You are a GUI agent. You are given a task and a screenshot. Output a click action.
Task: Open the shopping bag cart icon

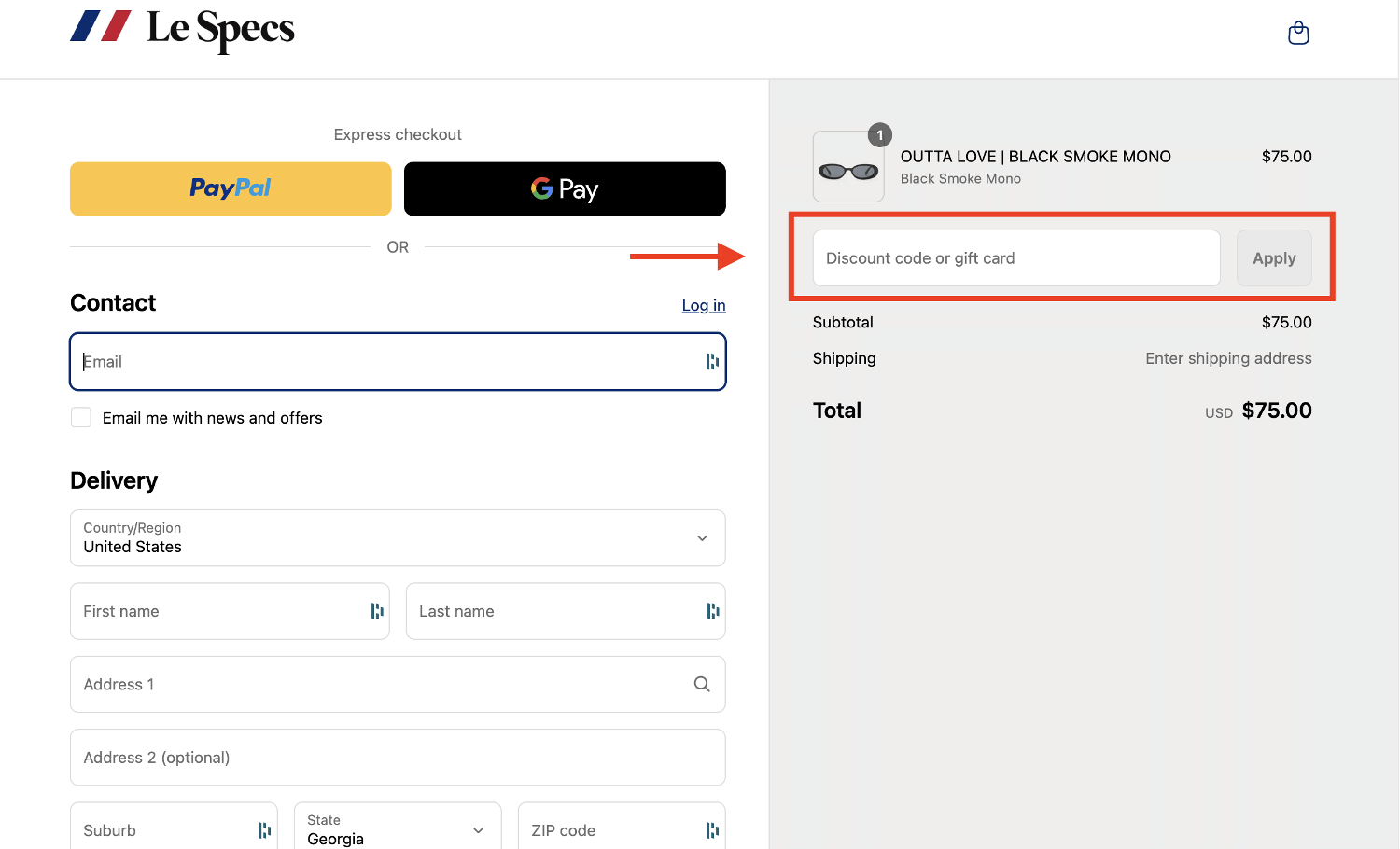tap(1298, 34)
